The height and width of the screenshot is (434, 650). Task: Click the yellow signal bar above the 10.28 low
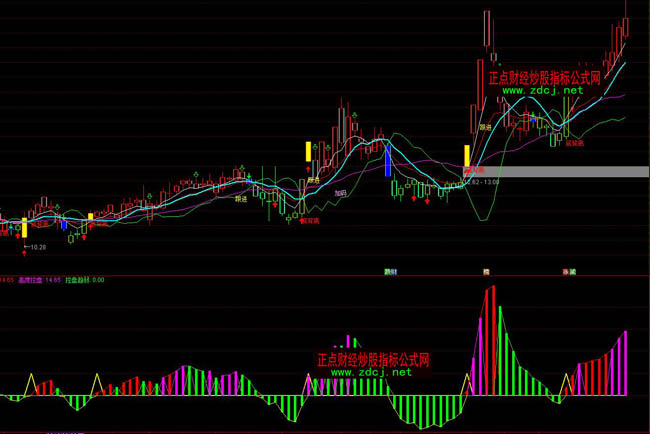(25, 227)
